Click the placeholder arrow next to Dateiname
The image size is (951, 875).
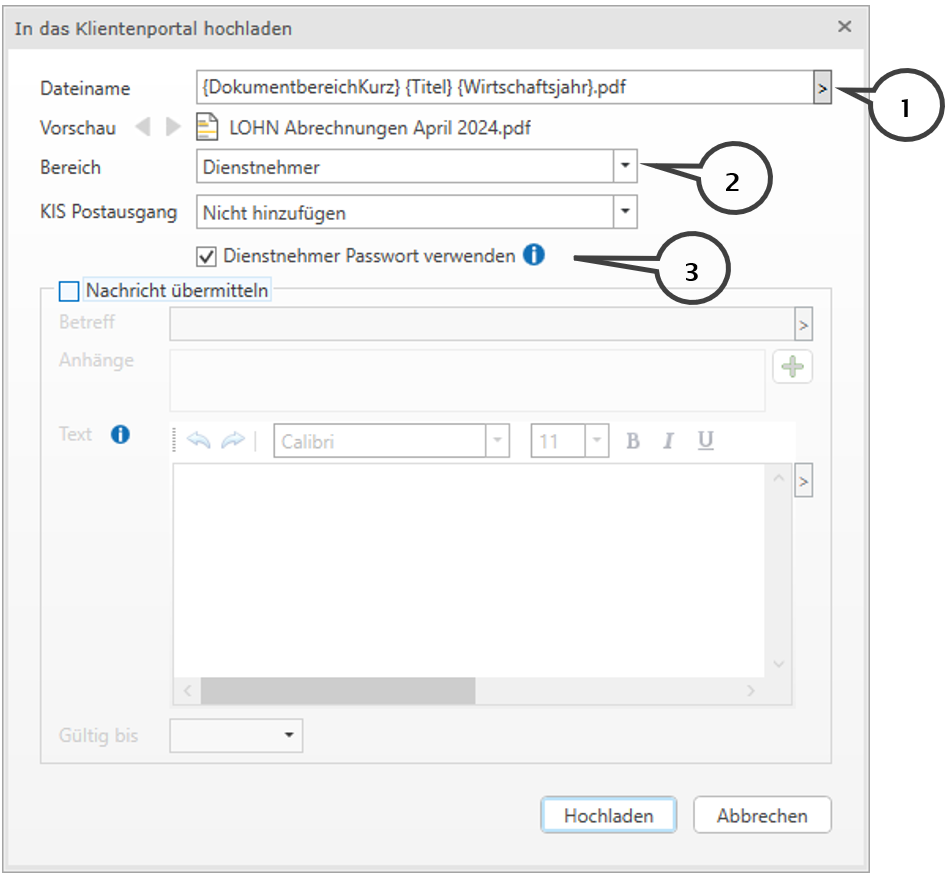[x=821, y=88]
